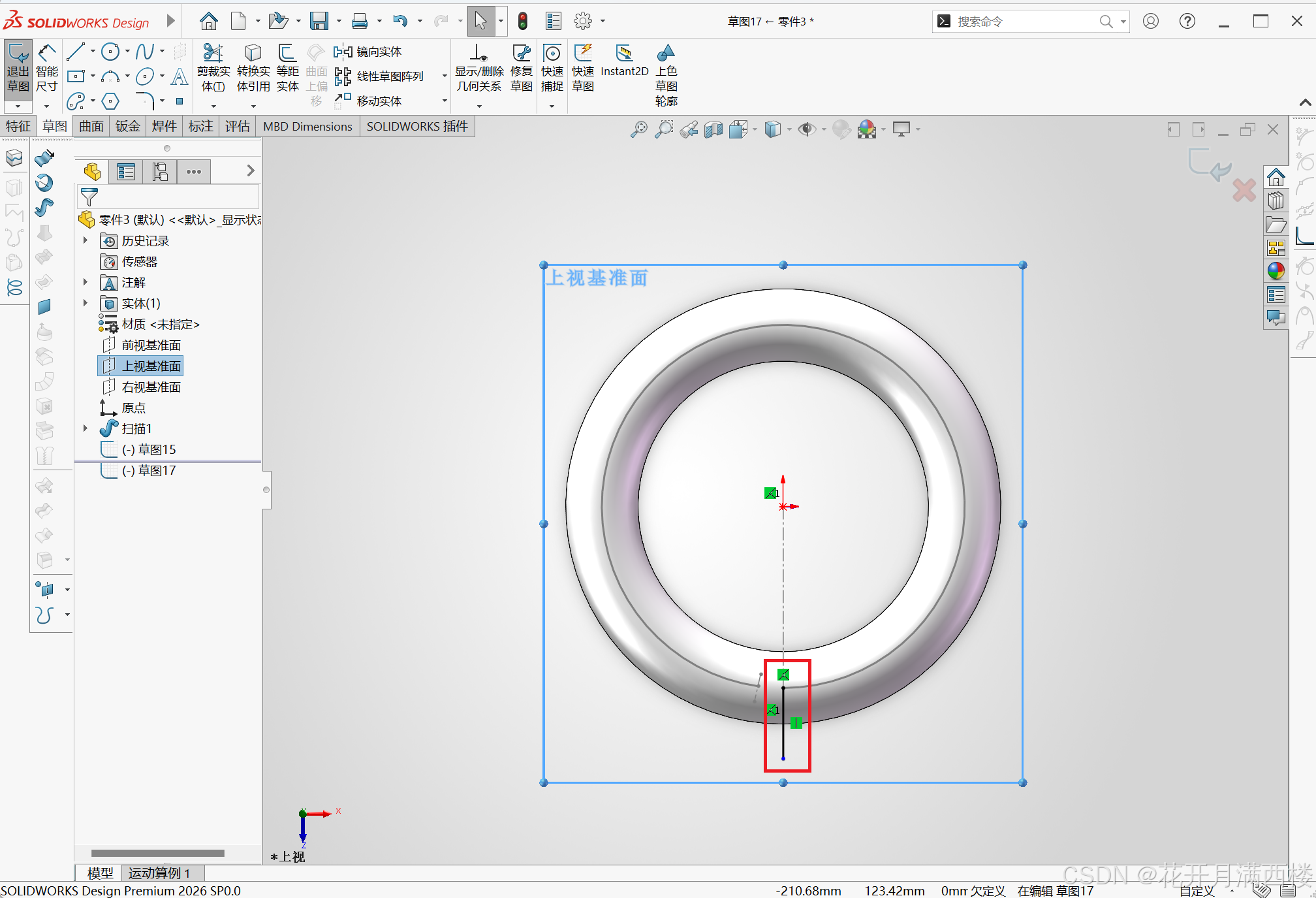Select the Arc sketch tool

point(110,76)
